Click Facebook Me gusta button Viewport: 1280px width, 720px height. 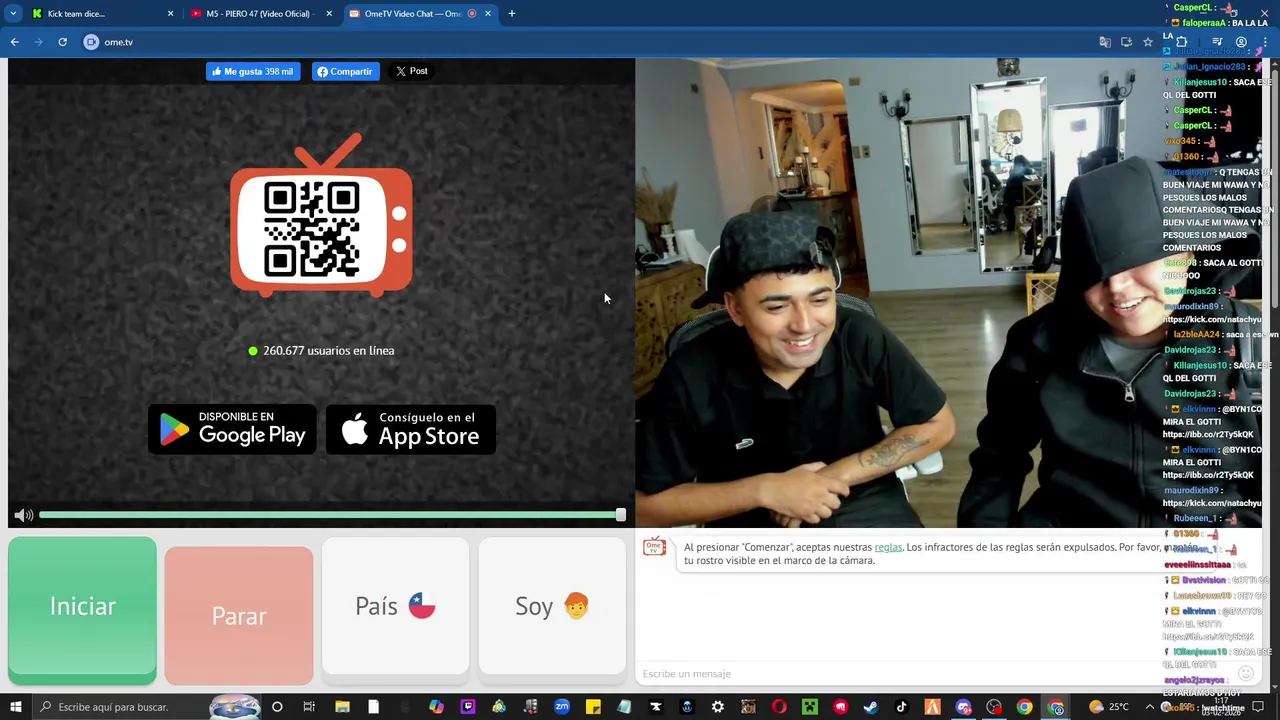[253, 72]
